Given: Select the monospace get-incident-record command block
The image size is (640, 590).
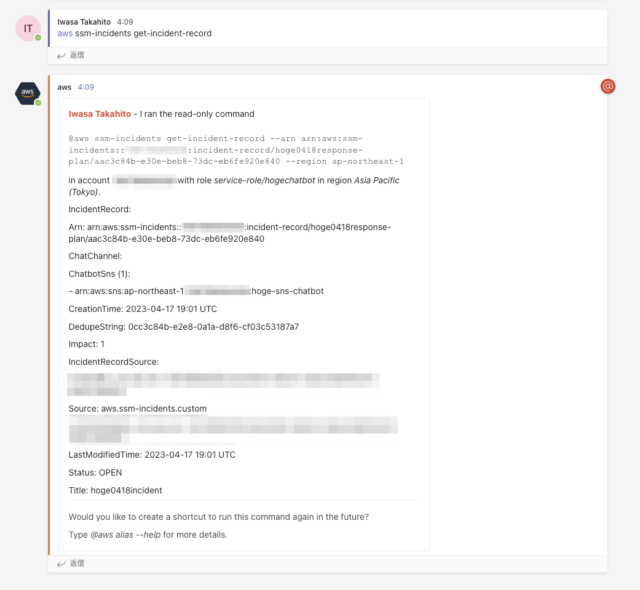Looking at the screenshot, I should point(236,150).
